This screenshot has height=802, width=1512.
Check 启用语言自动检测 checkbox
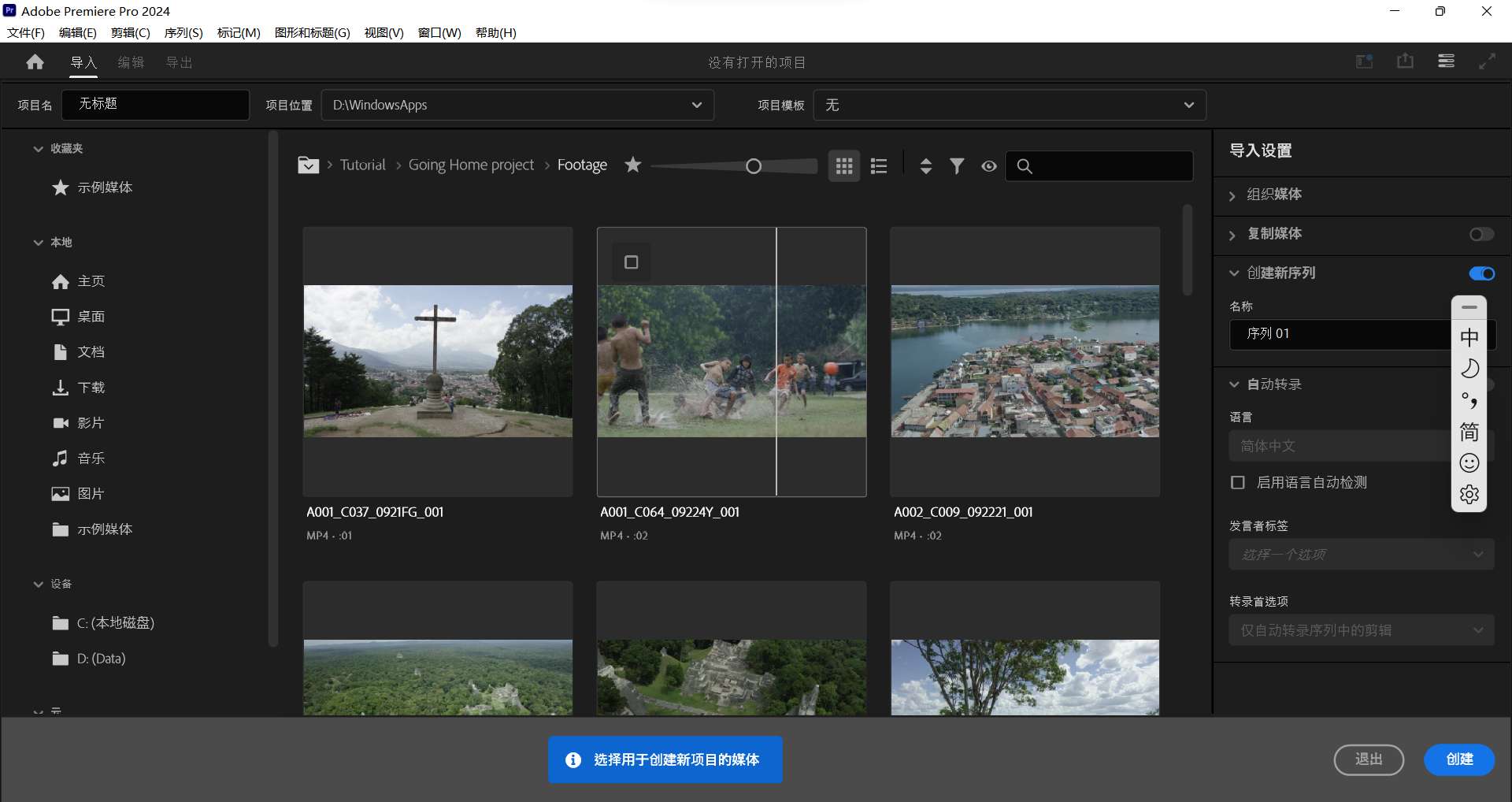click(x=1238, y=482)
